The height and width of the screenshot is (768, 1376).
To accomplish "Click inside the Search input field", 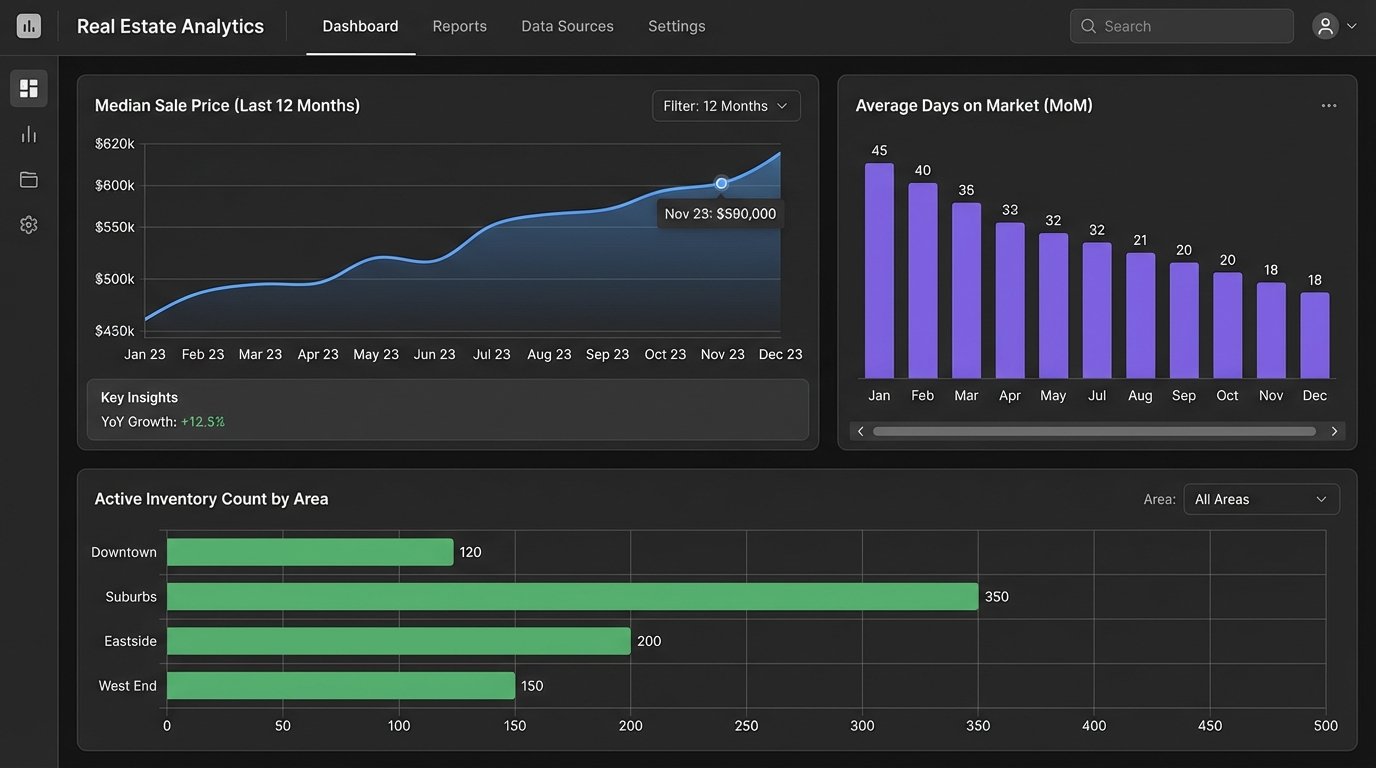I will 1180,25.
